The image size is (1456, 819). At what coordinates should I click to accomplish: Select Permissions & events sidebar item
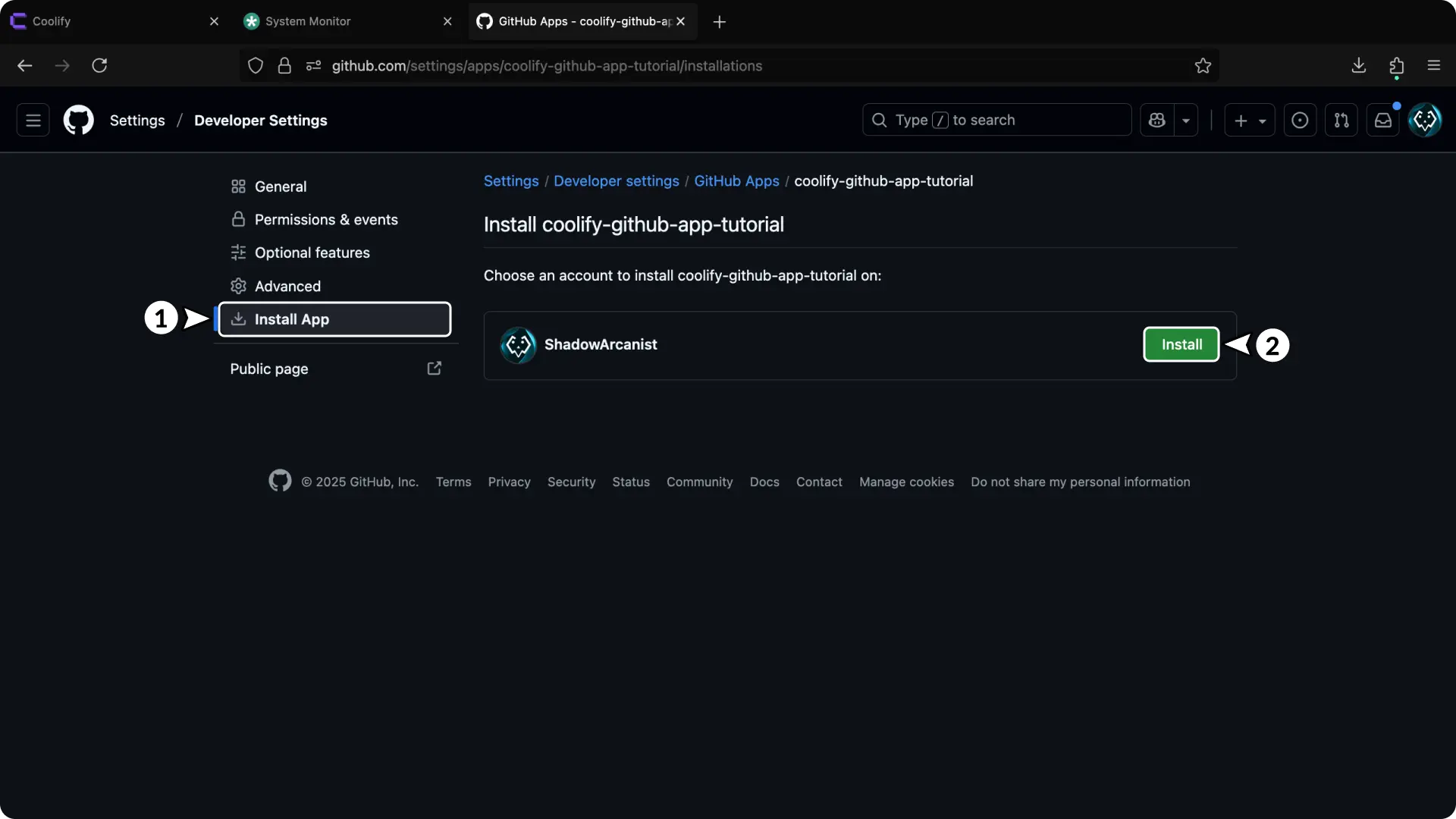click(326, 219)
